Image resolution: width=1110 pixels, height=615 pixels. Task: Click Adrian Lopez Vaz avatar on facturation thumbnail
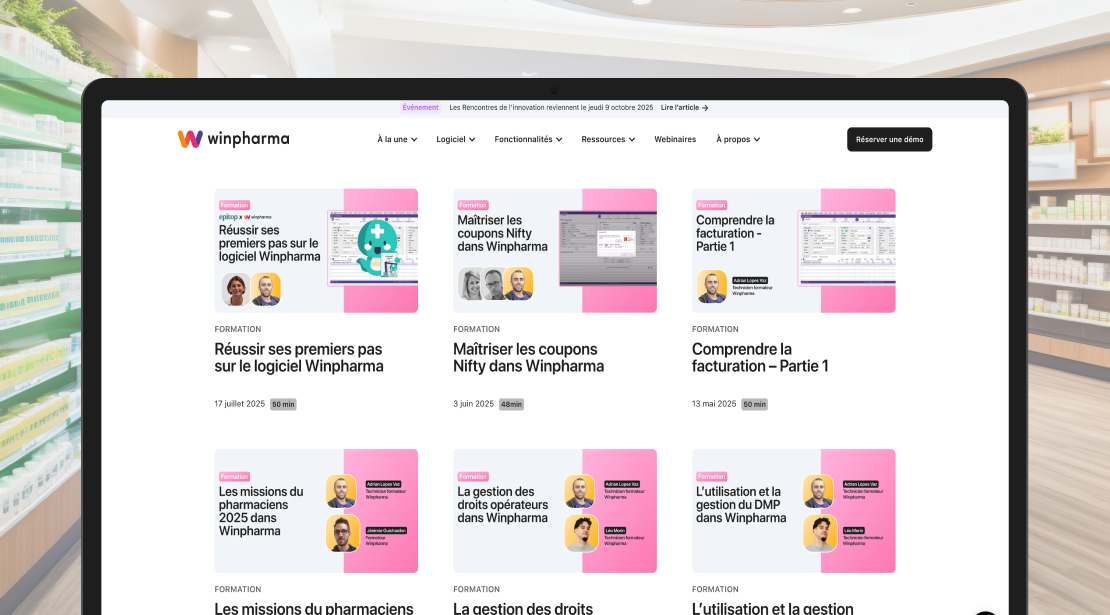coord(712,286)
